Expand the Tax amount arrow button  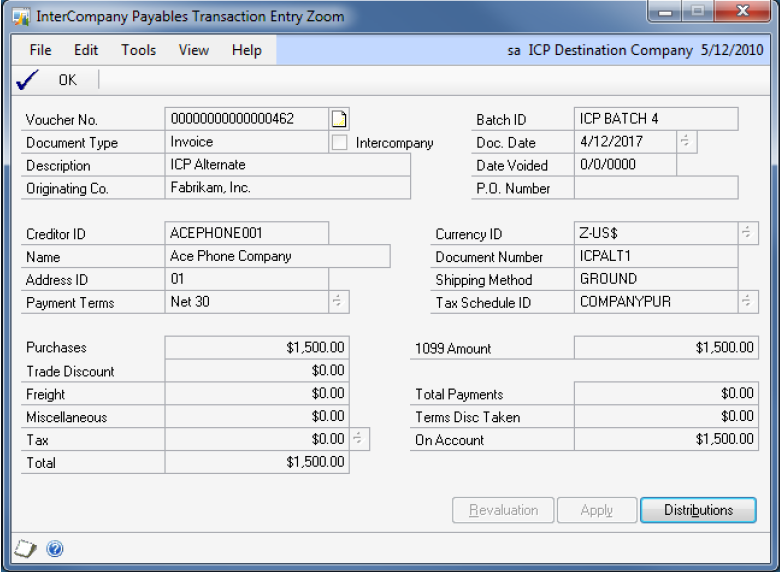[360, 439]
